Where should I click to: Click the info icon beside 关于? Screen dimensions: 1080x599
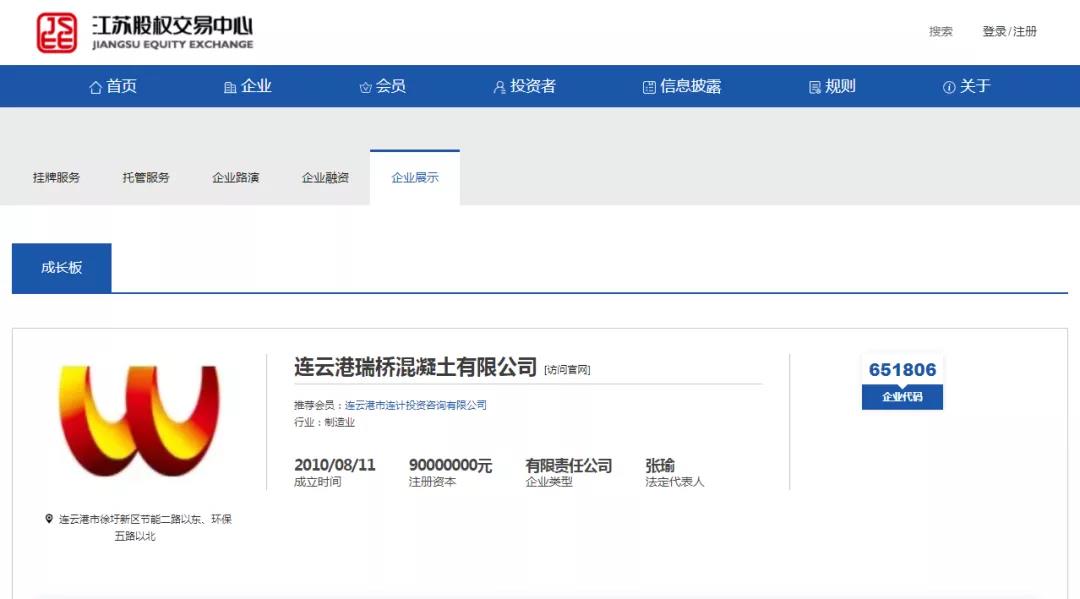(949, 87)
